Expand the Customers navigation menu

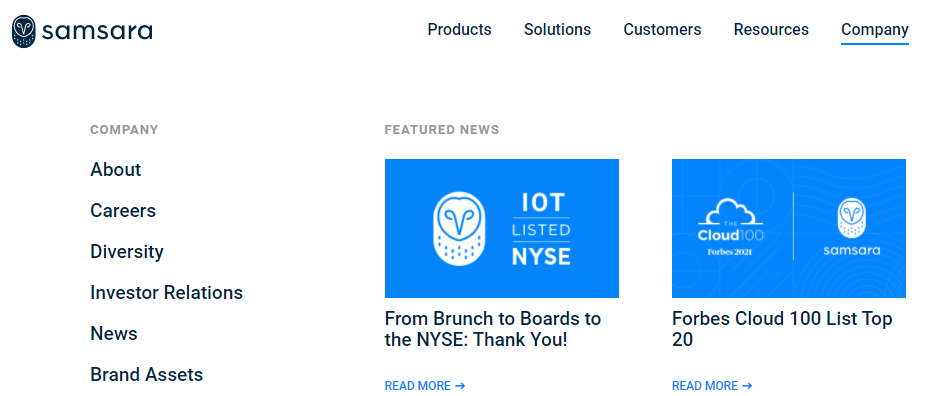(x=662, y=29)
